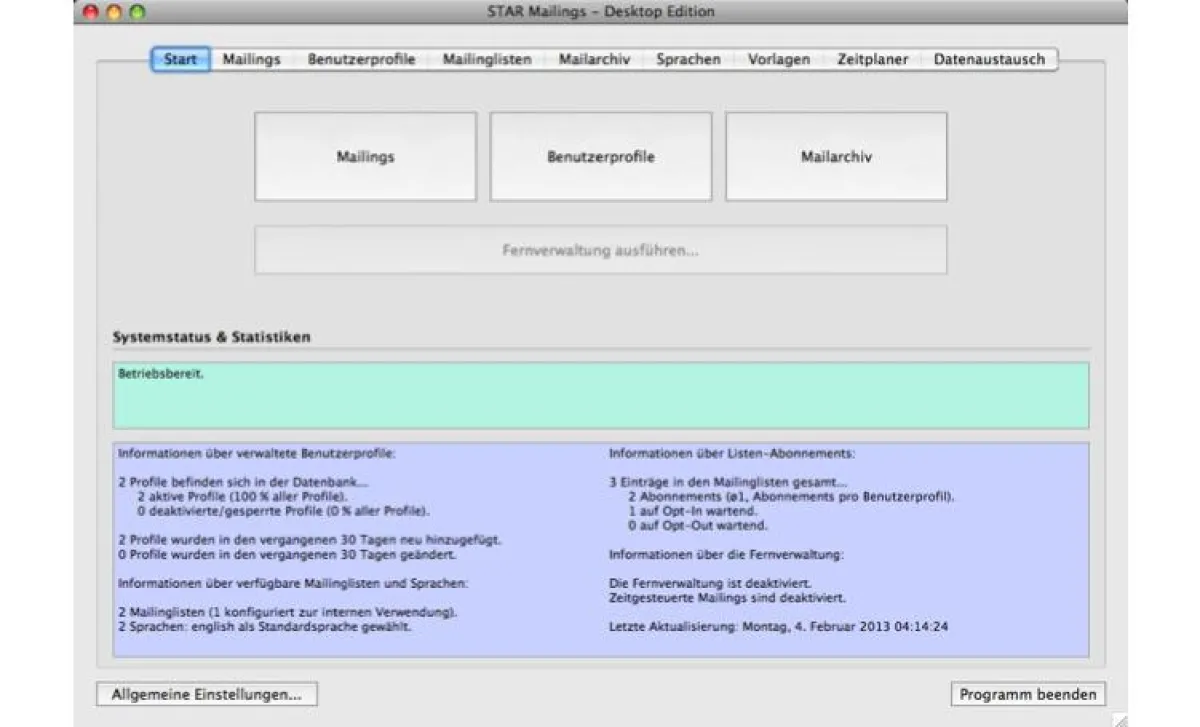Open Mailings from the start screen

tap(365, 156)
